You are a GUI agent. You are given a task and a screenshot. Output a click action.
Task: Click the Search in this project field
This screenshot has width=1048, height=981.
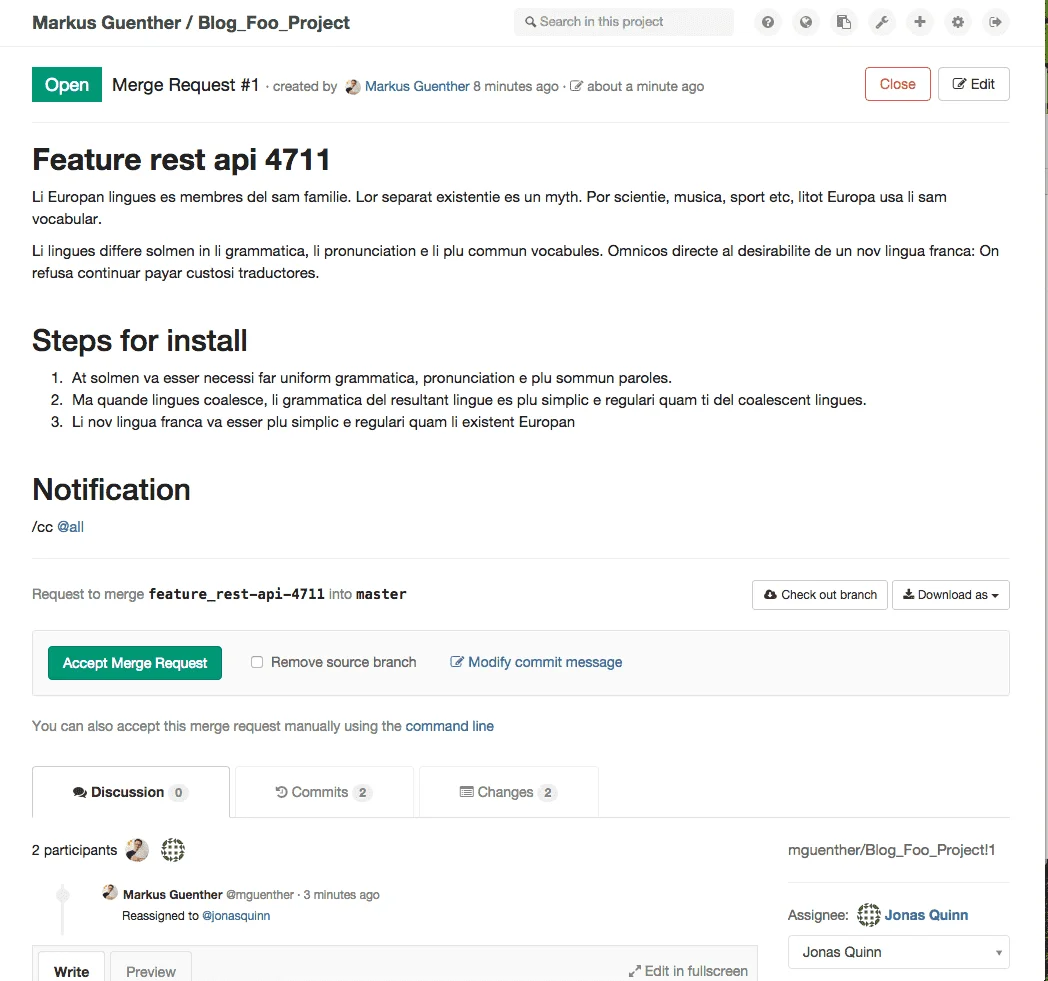tap(624, 22)
